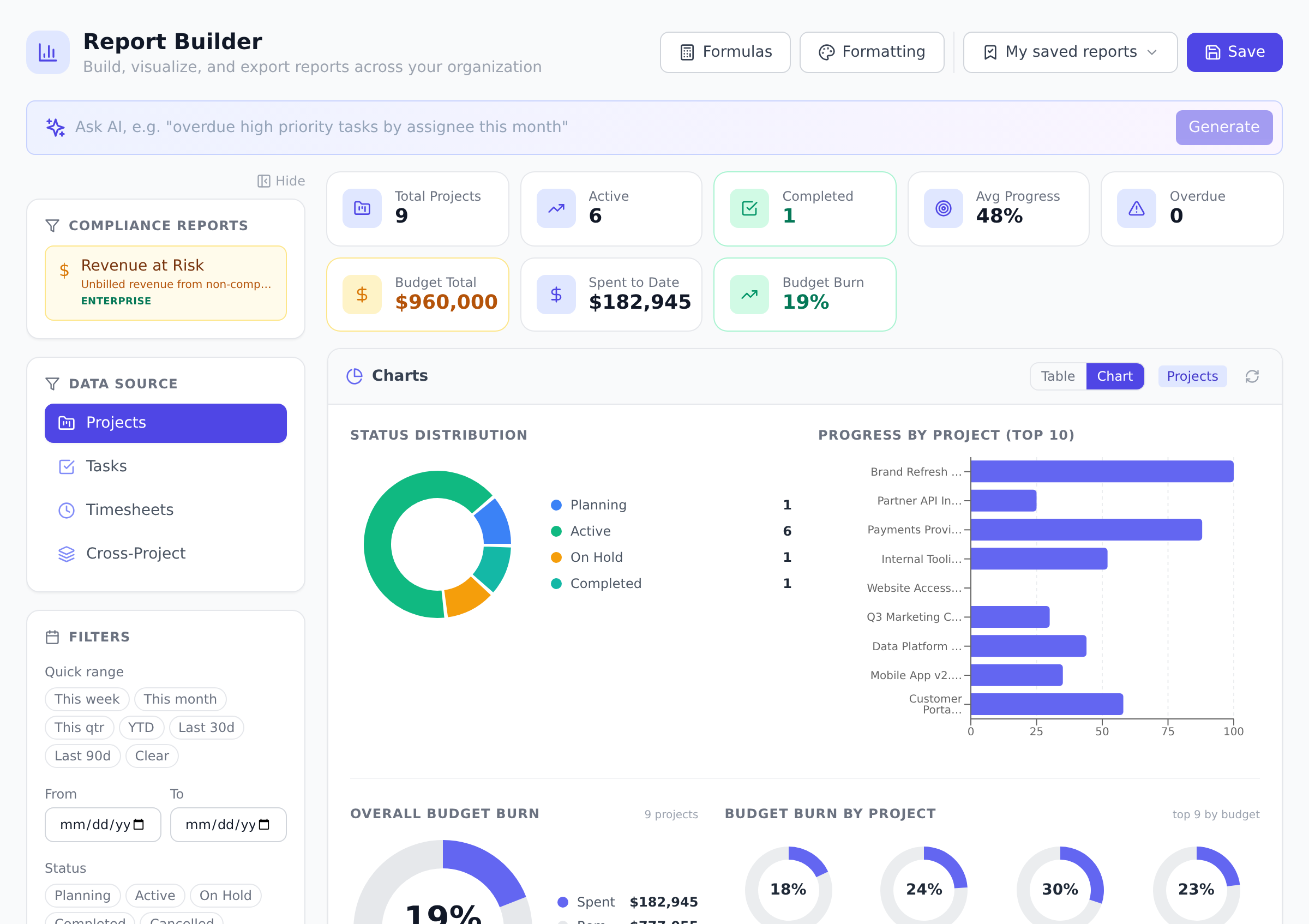Open the To date calendar picker icon

tap(264, 824)
